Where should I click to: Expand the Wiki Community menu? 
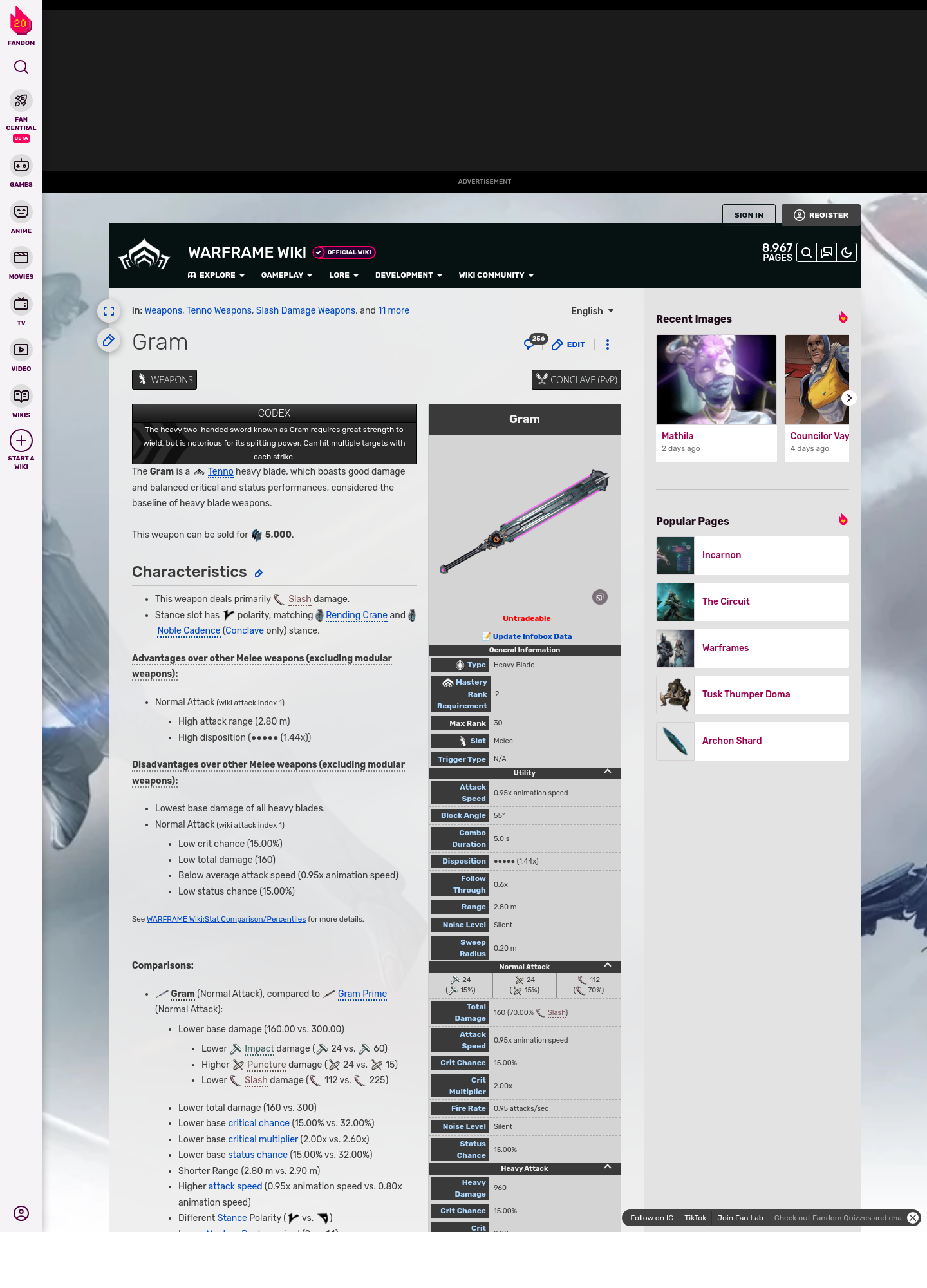pyautogui.click(x=496, y=275)
